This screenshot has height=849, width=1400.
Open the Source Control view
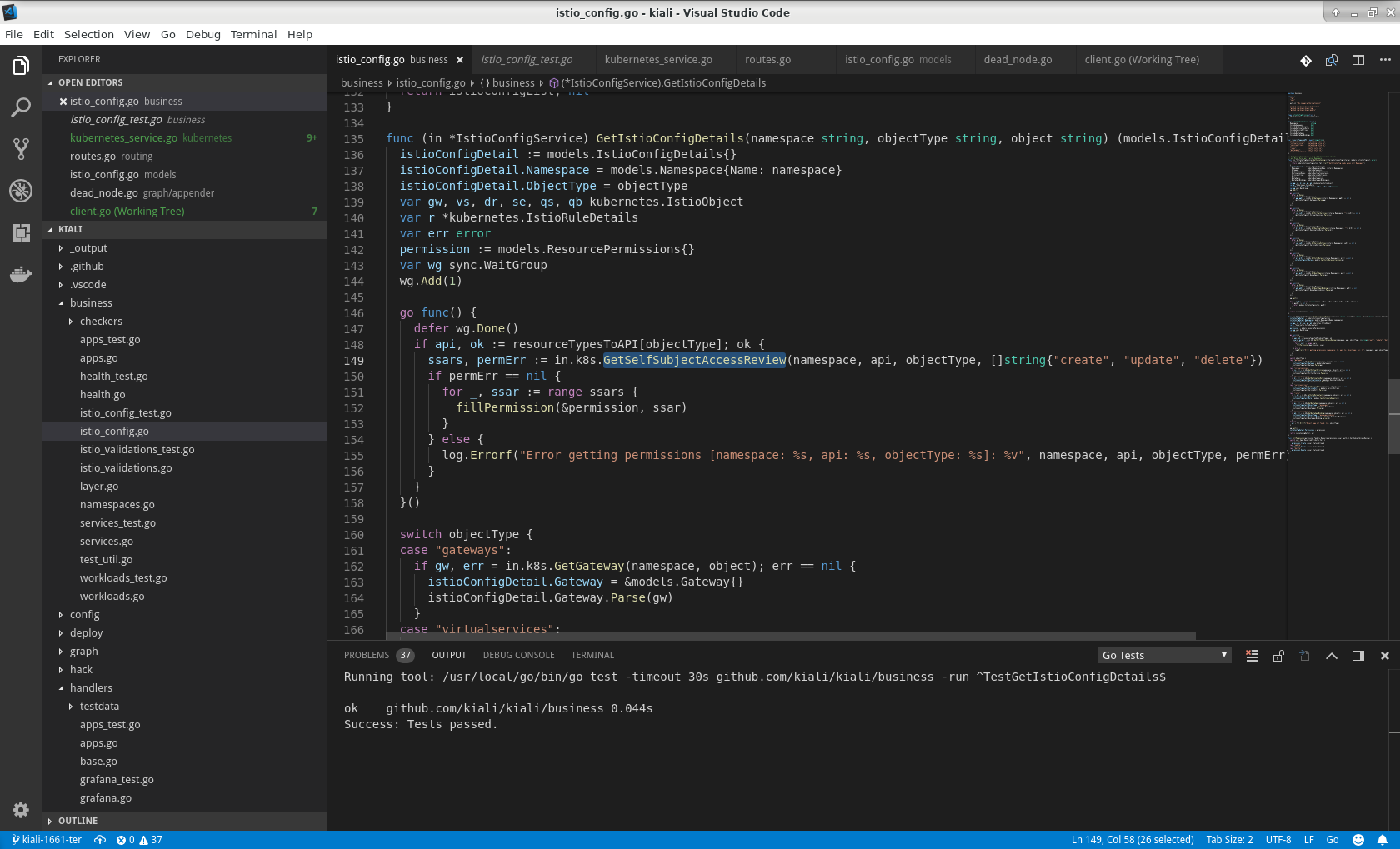[x=20, y=149]
